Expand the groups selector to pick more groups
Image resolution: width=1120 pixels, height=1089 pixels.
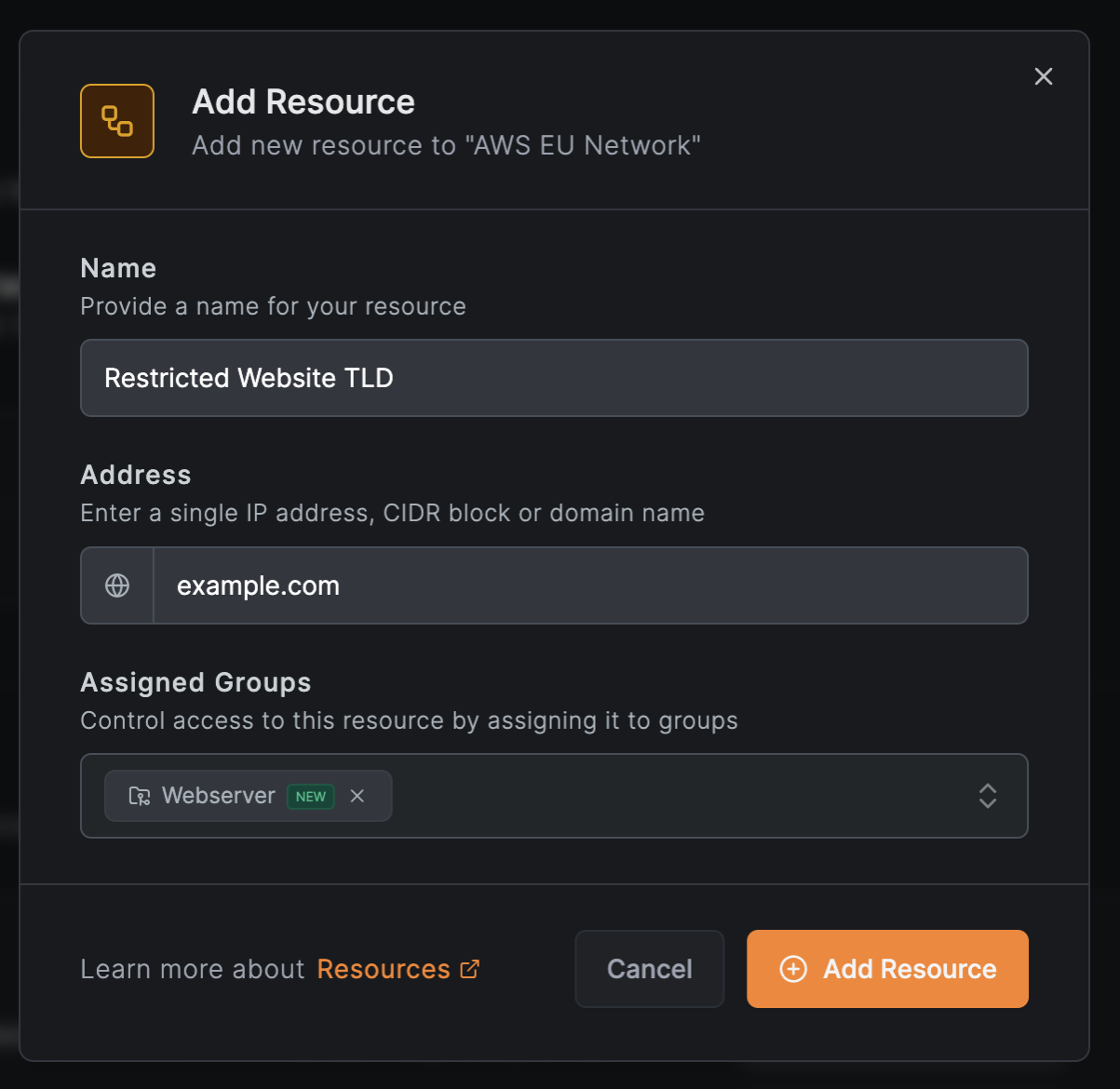pos(987,796)
